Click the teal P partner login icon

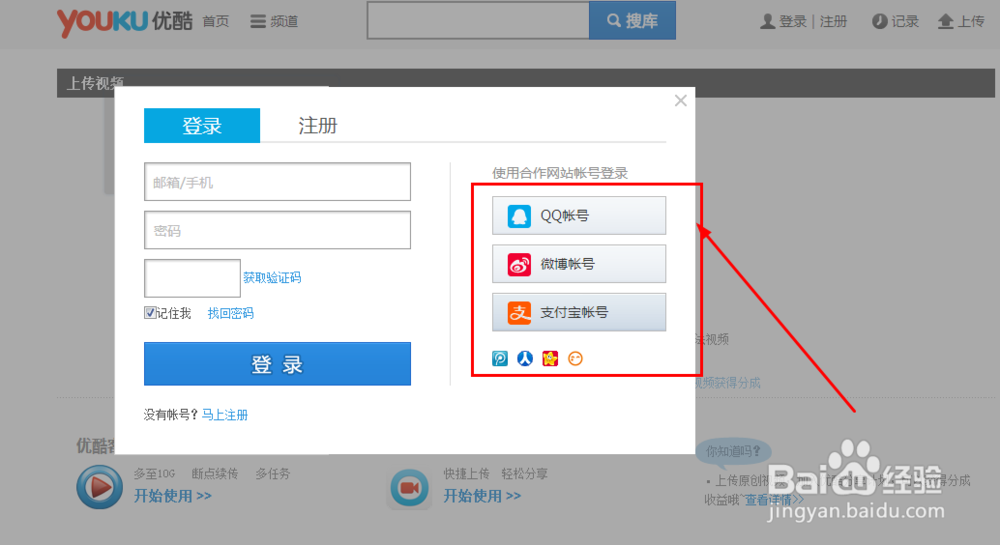click(x=500, y=359)
